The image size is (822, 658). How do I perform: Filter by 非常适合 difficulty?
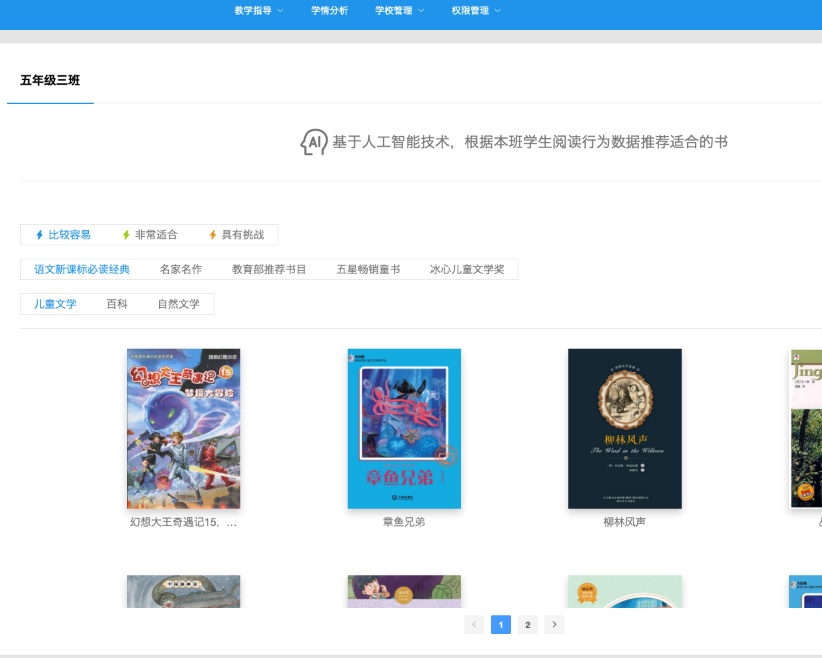click(x=150, y=235)
